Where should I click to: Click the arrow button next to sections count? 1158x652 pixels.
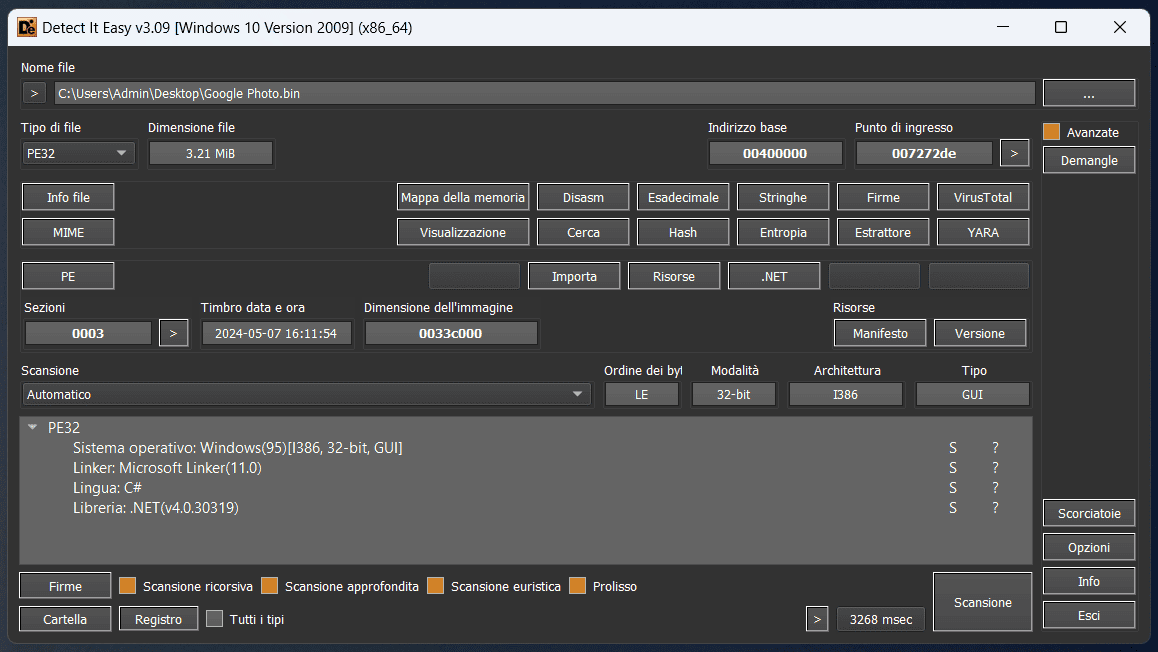point(173,333)
